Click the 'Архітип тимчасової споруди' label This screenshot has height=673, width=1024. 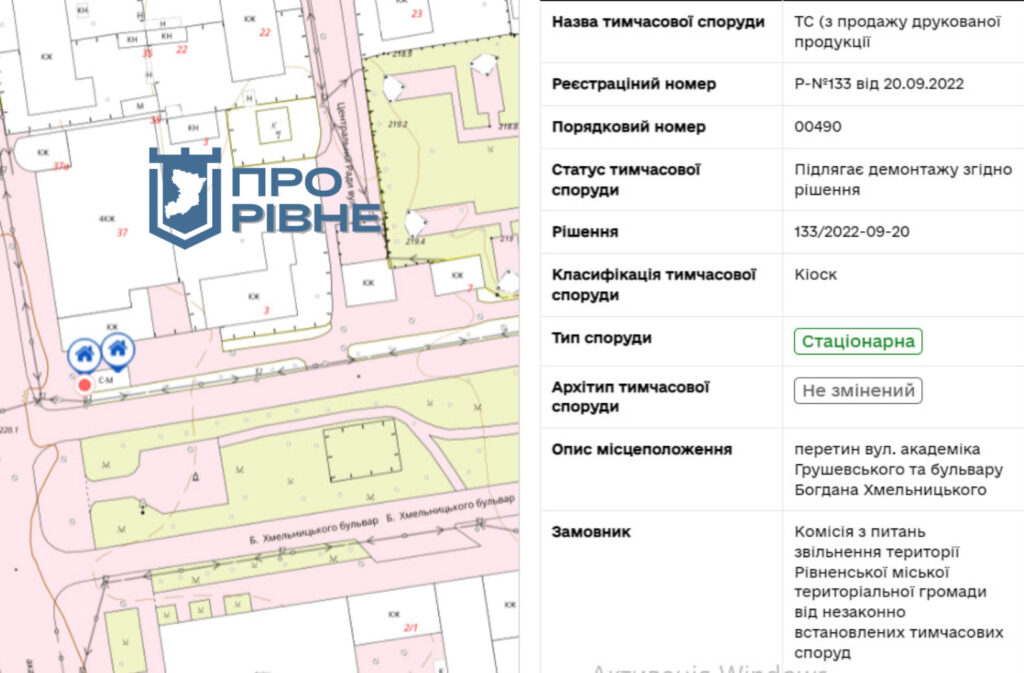click(x=630, y=397)
